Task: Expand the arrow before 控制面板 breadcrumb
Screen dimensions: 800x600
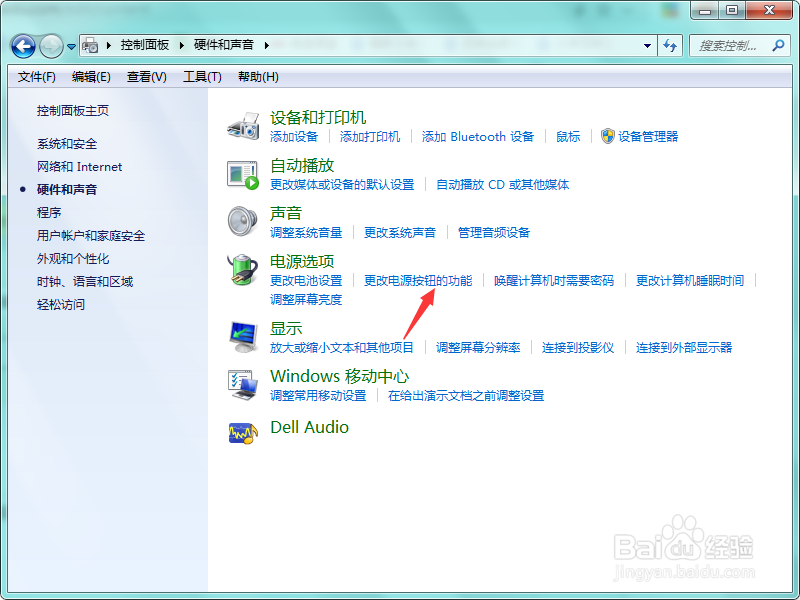Action: [109, 45]
